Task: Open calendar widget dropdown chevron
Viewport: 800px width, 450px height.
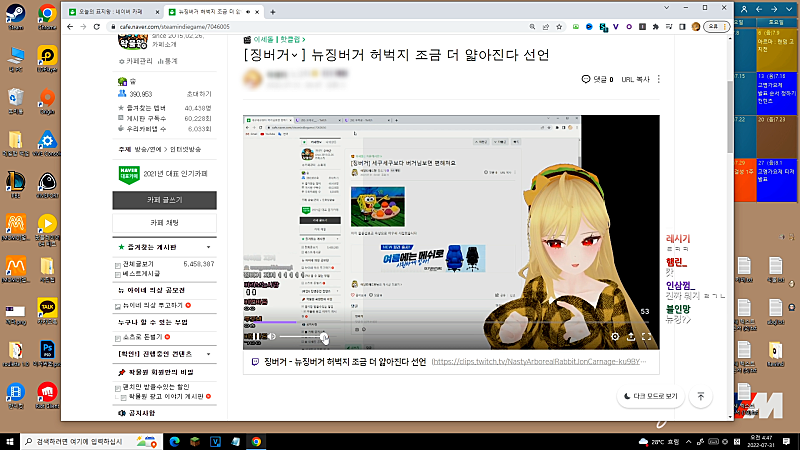Action: tap(789, 9)
